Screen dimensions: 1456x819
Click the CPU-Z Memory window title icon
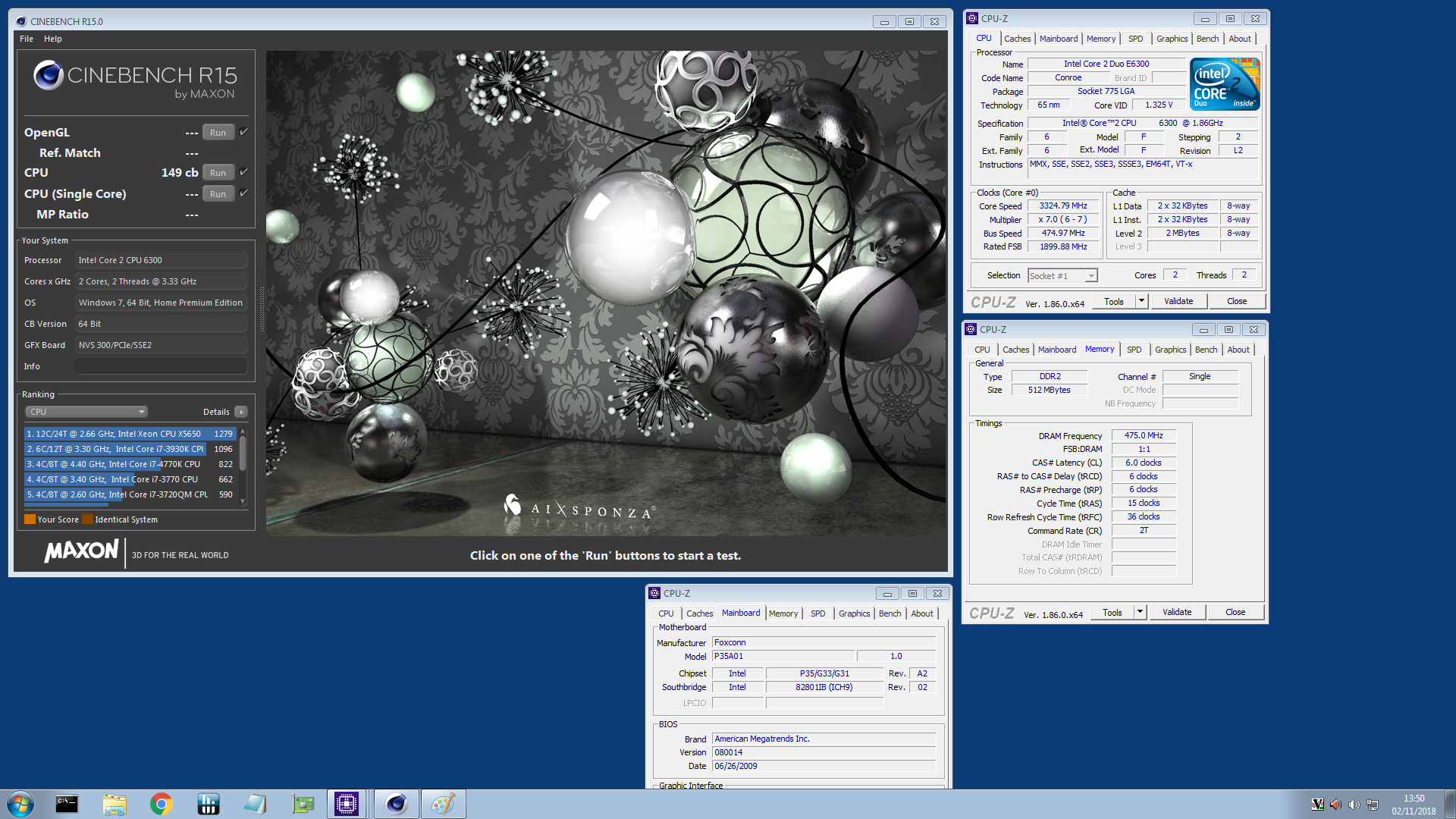(971, 329)
